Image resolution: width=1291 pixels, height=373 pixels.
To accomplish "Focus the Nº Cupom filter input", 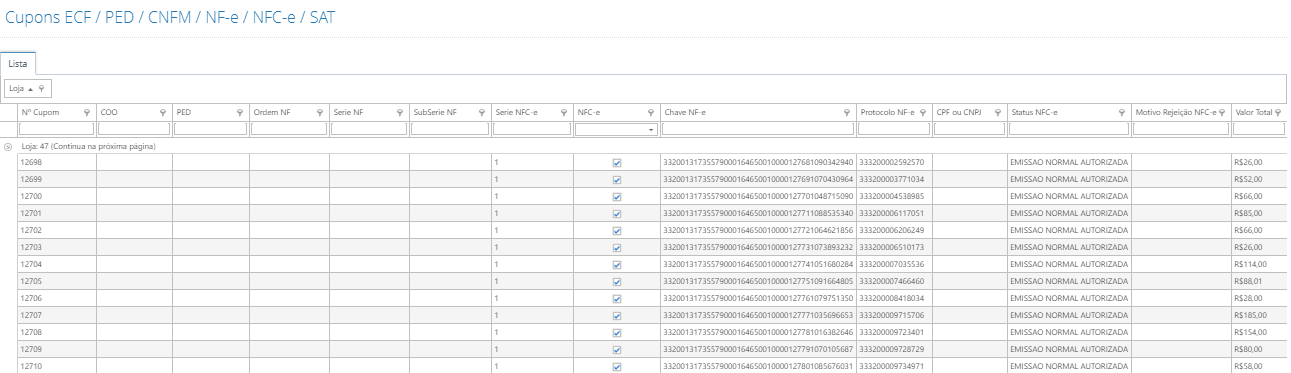I will point(56,129).
